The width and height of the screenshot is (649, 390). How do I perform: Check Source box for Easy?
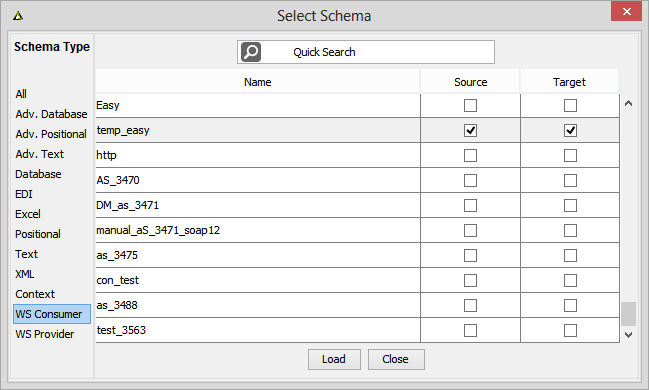[x=470, y=106]
